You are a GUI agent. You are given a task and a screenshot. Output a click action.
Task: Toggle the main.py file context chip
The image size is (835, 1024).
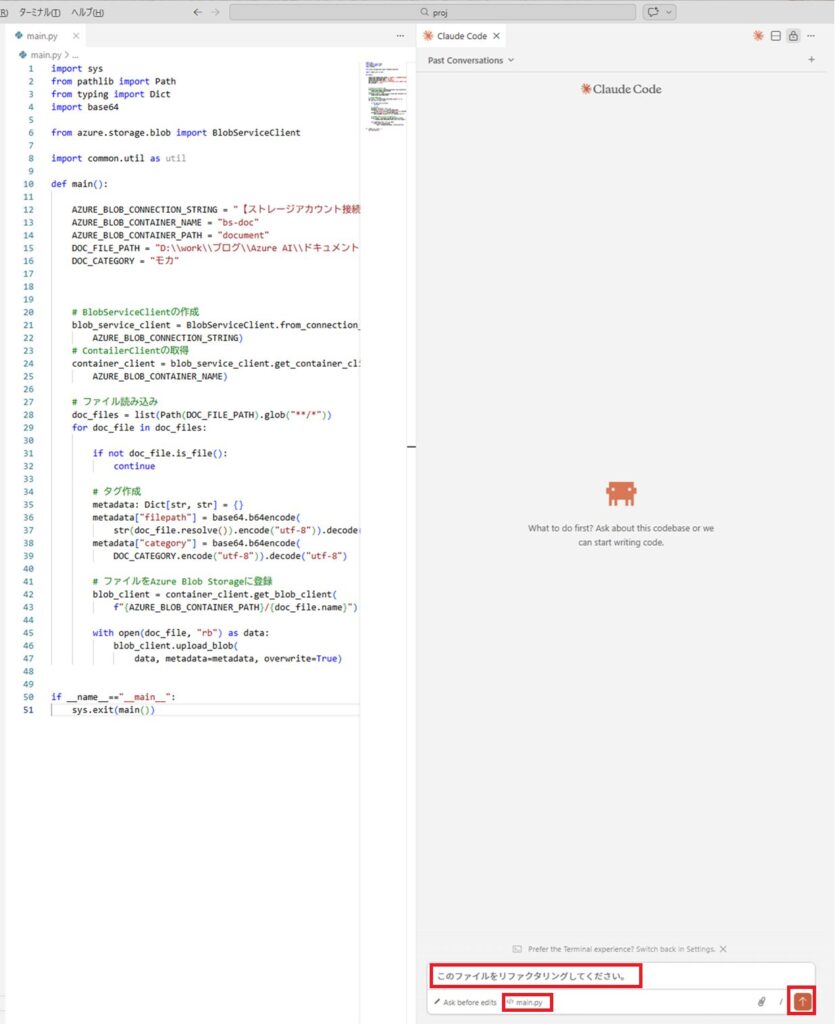tap(528, 1002)
